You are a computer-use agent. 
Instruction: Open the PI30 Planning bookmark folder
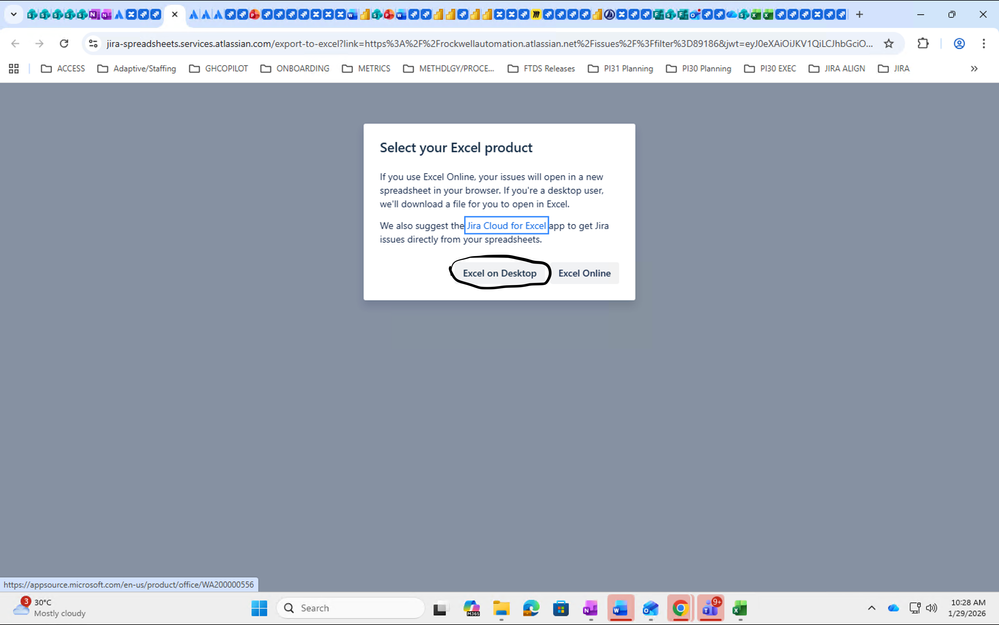pos(698,68)
